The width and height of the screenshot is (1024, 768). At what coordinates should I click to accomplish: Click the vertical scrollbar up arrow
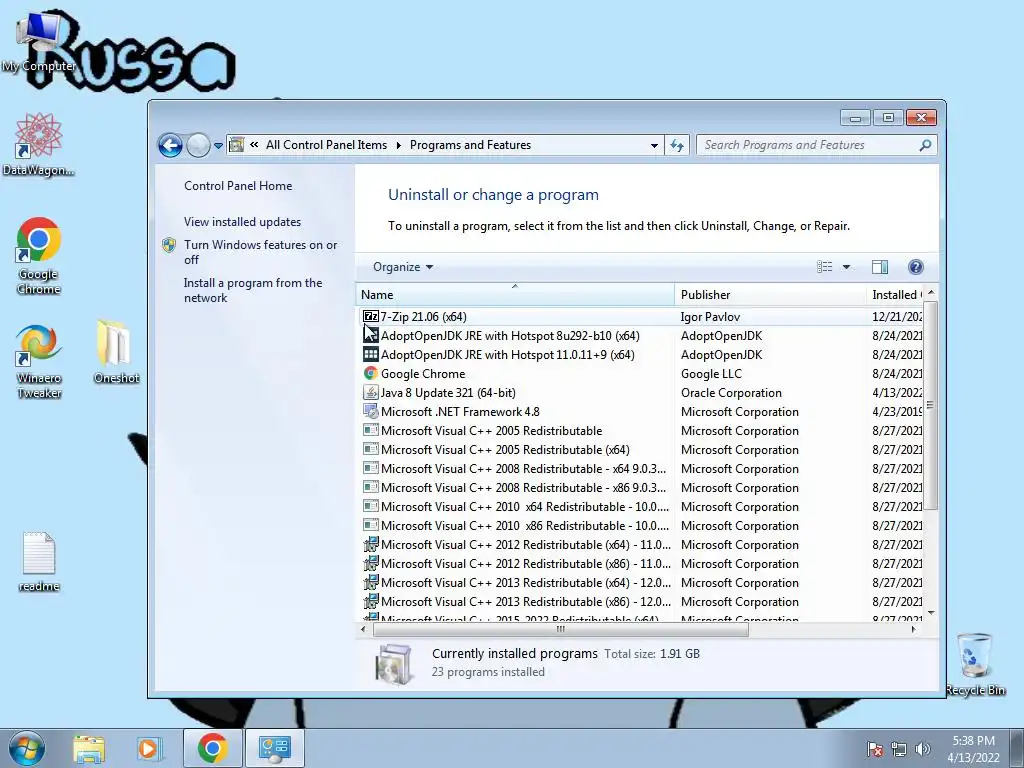point(931,293)
